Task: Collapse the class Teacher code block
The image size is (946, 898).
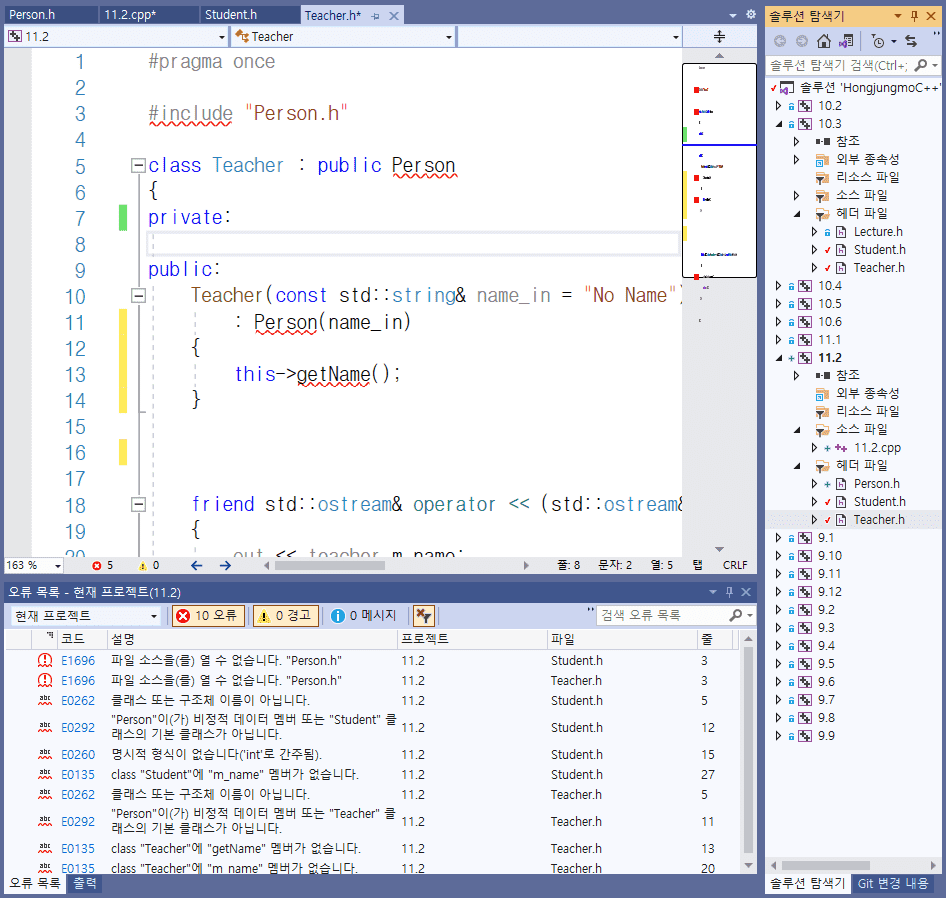Action: click(138, 166)
